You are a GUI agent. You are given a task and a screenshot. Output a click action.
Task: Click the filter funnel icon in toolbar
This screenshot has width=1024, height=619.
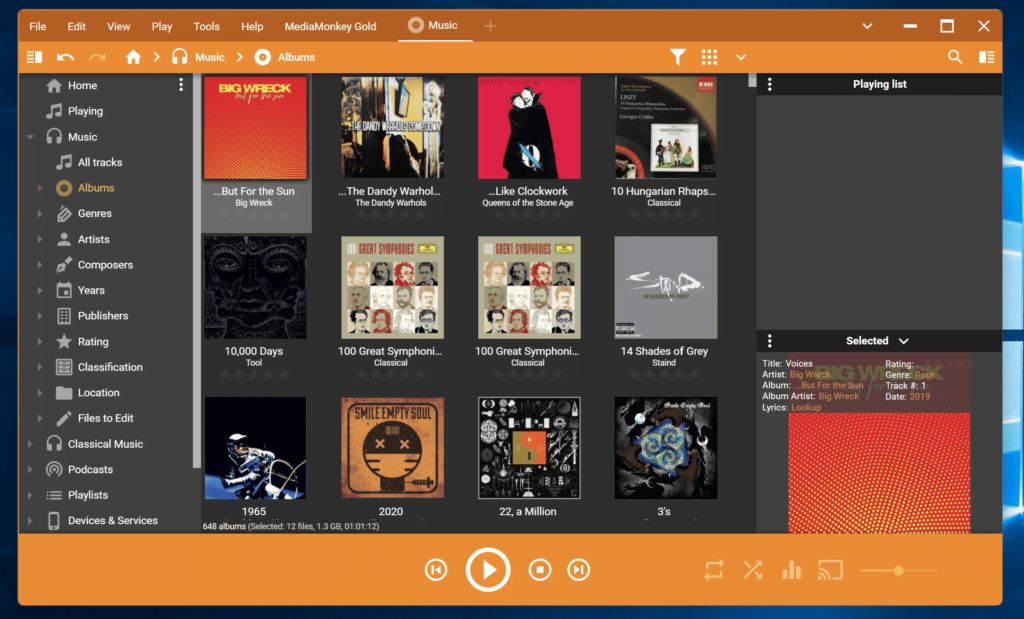coord(678,57)
